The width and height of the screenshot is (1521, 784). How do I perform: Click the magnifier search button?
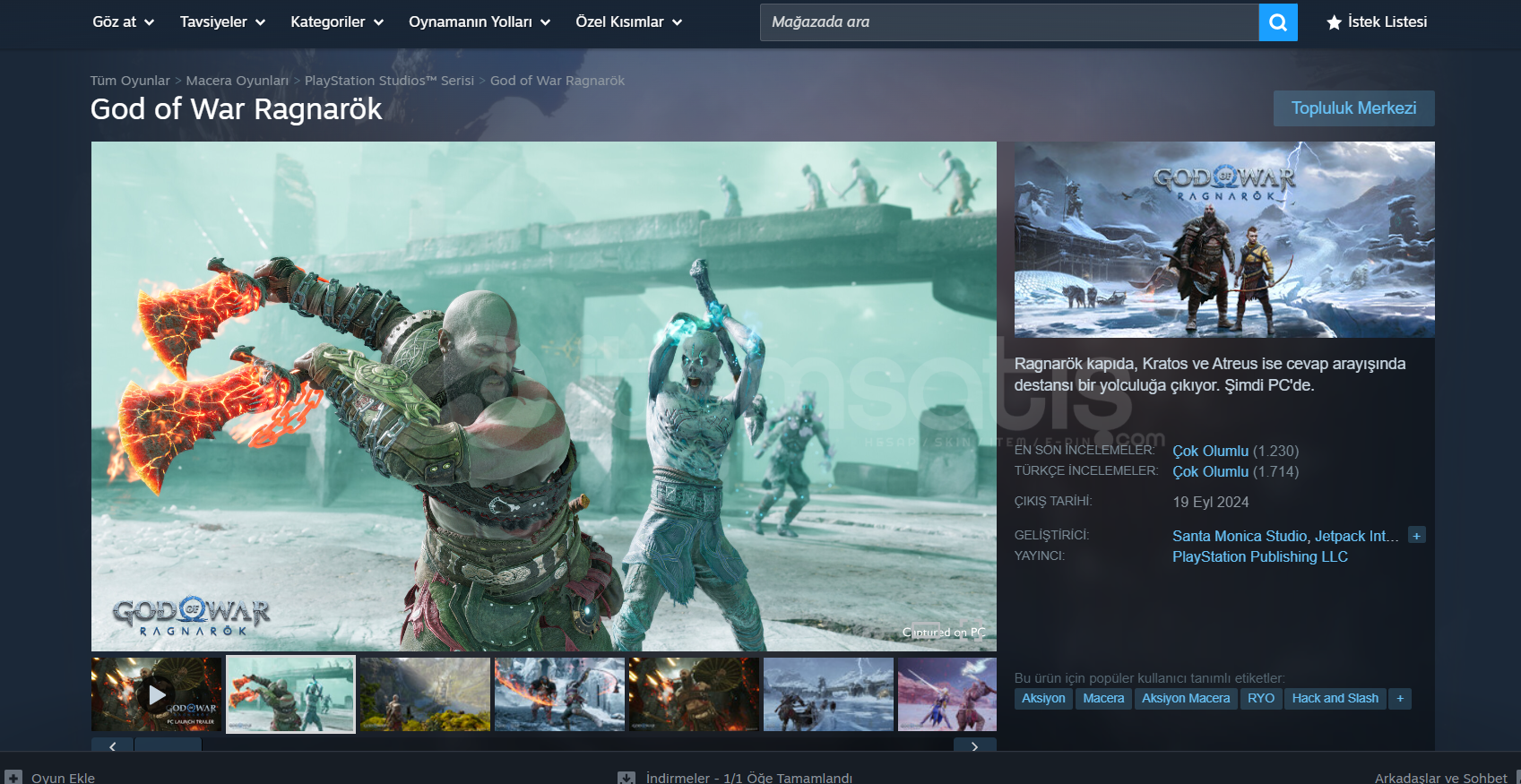click(x=1278, y=22)
